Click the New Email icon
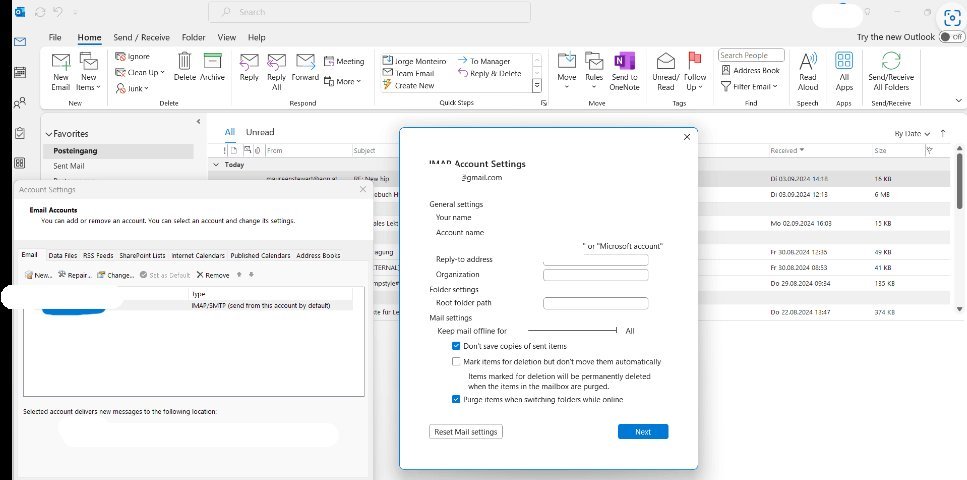This screenshot has width=967, height=480. [60, 62]
